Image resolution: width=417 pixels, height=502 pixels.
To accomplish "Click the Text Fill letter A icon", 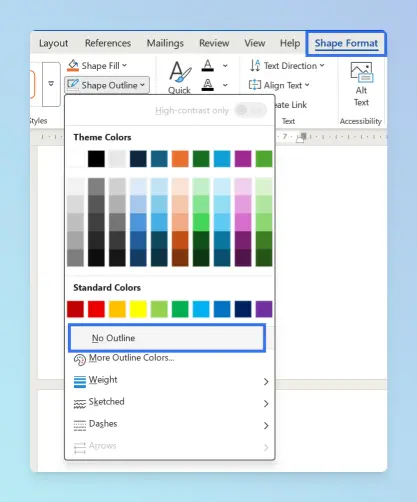I will [208, 65].
